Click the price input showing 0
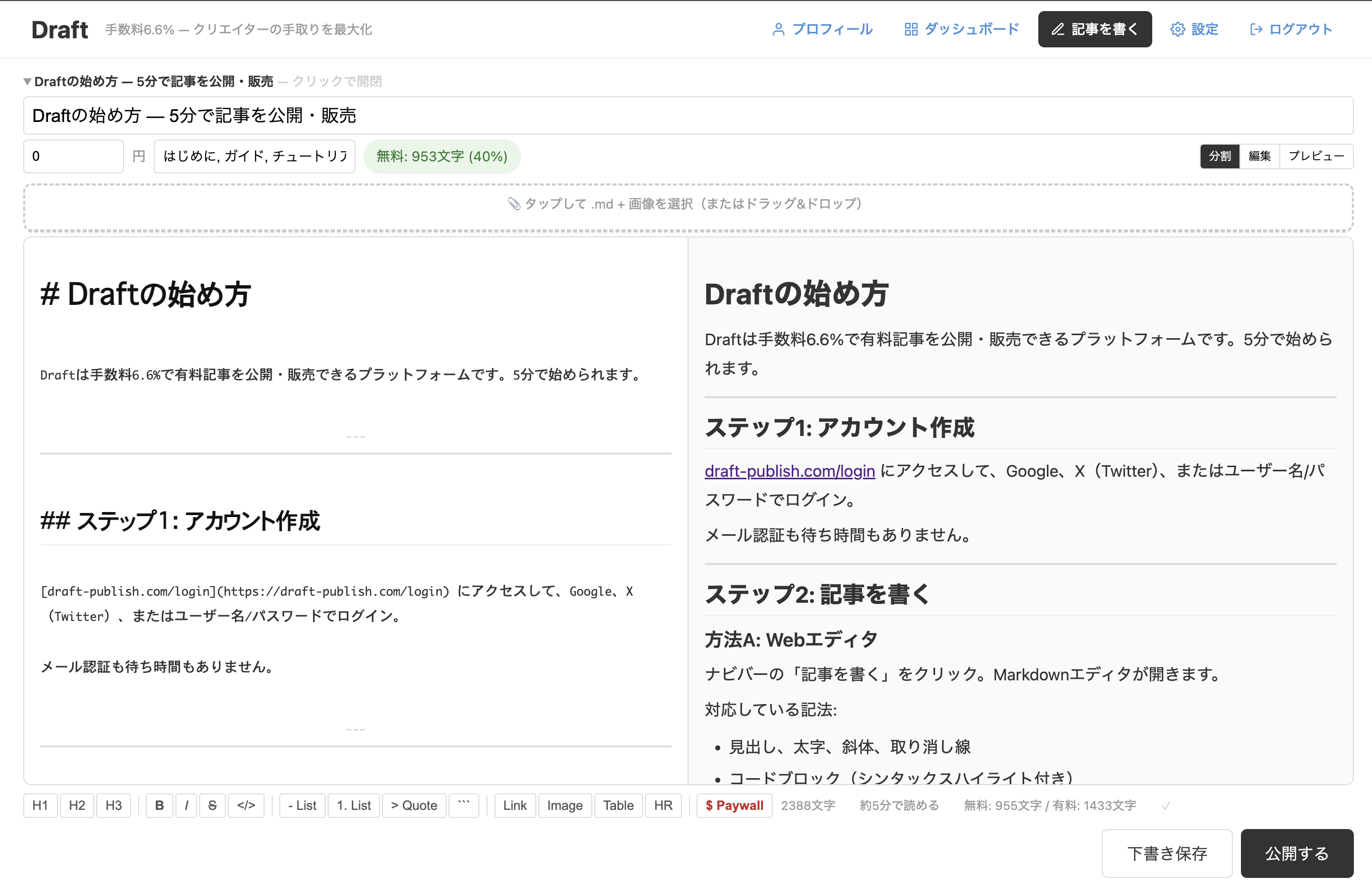The image size is (1372, 886). [74, 156]
